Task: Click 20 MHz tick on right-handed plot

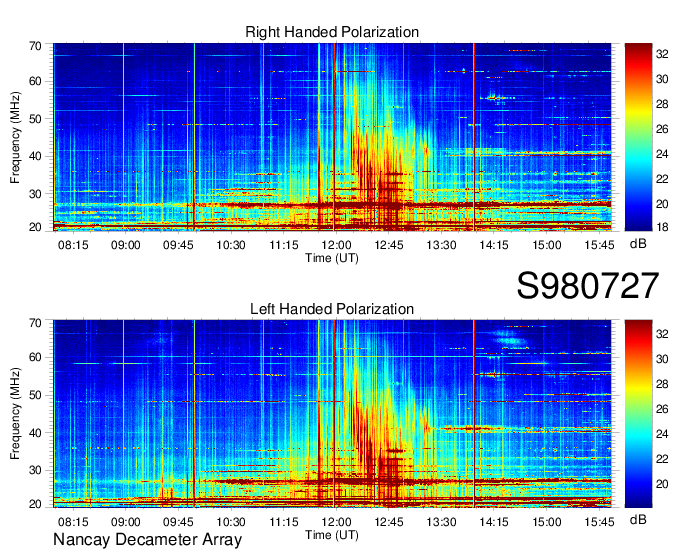Action: click(36, 227)
